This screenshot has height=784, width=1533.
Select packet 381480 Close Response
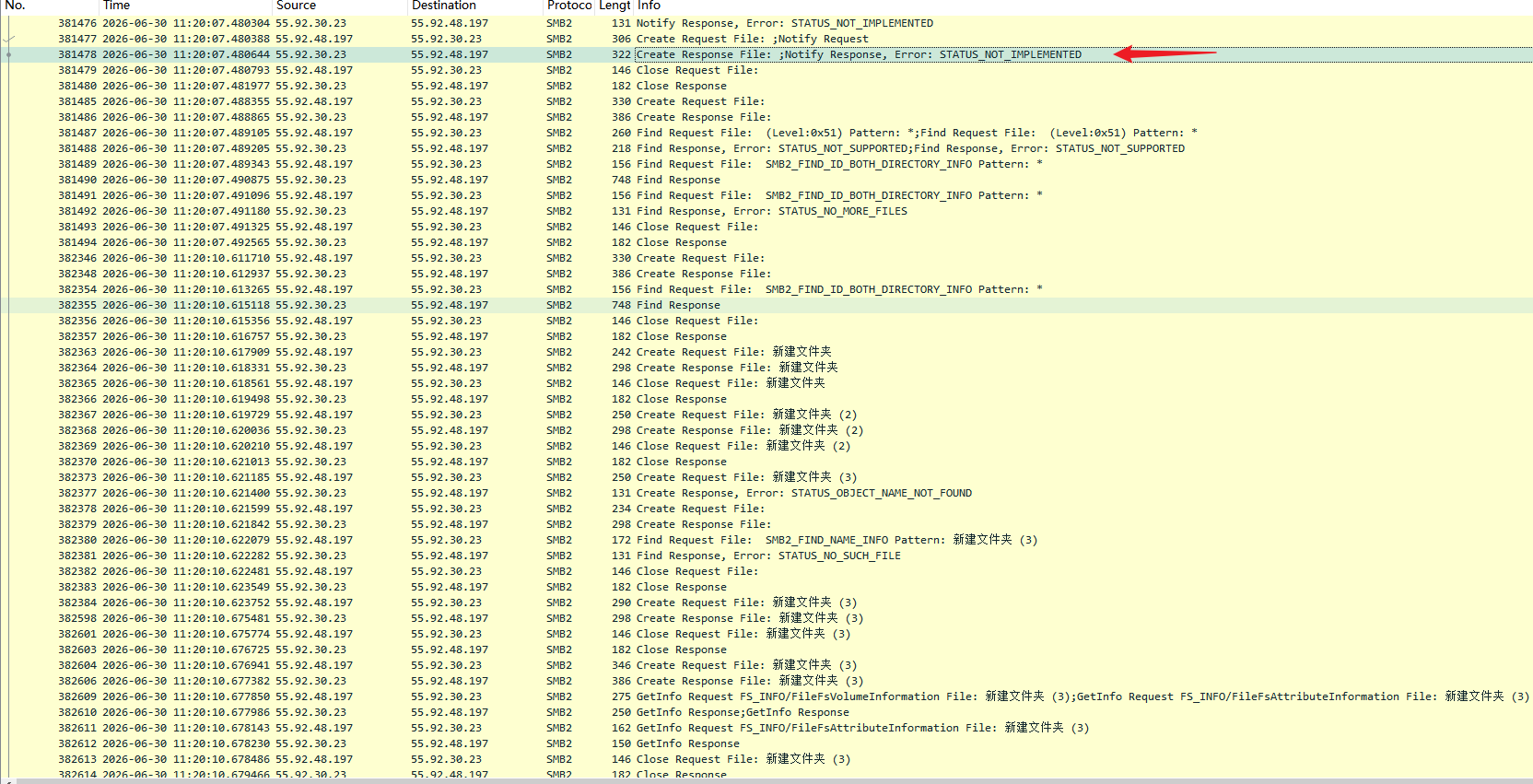tap(766, 86)
